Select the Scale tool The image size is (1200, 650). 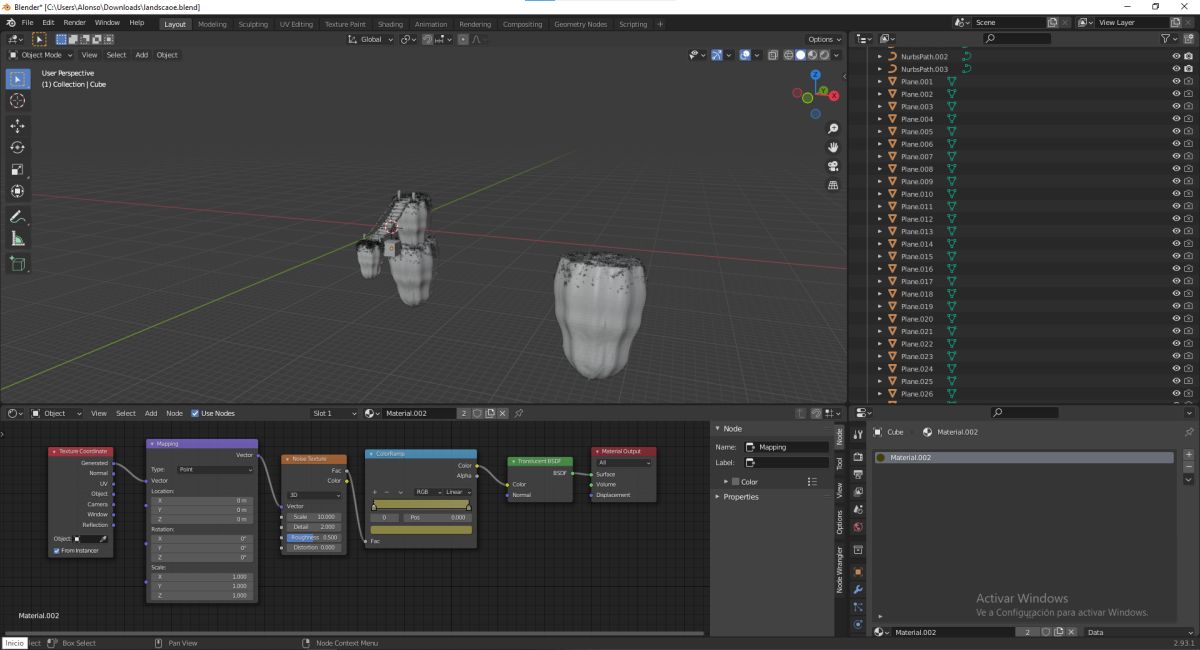point(18,170)
